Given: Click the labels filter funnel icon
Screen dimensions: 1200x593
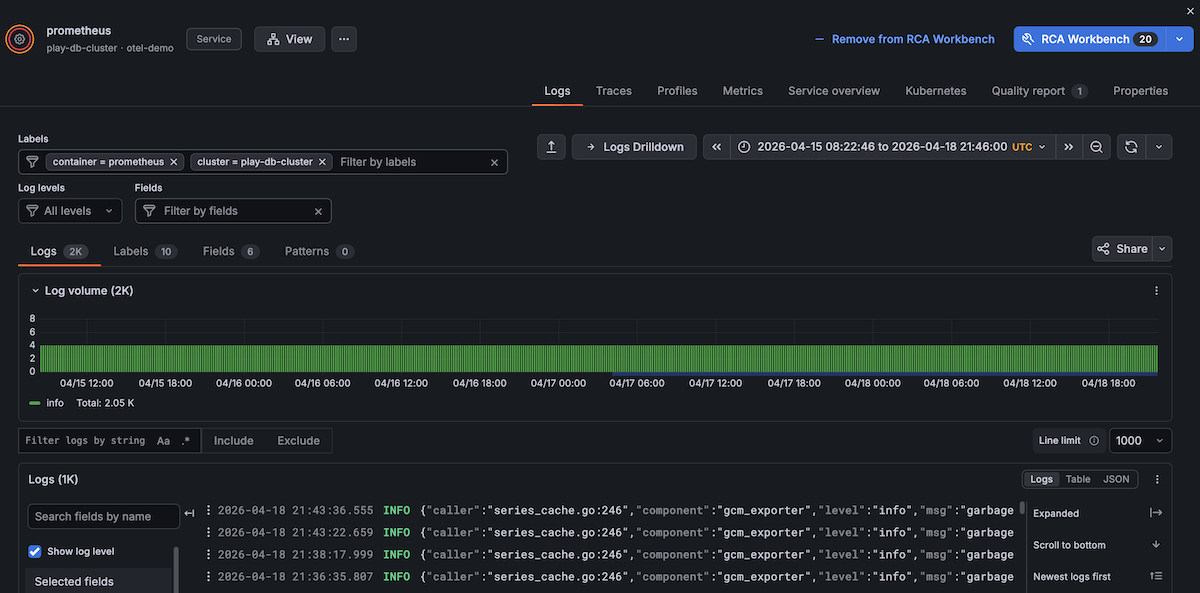Looking at the screenshot, I should [x=32, y=162].
